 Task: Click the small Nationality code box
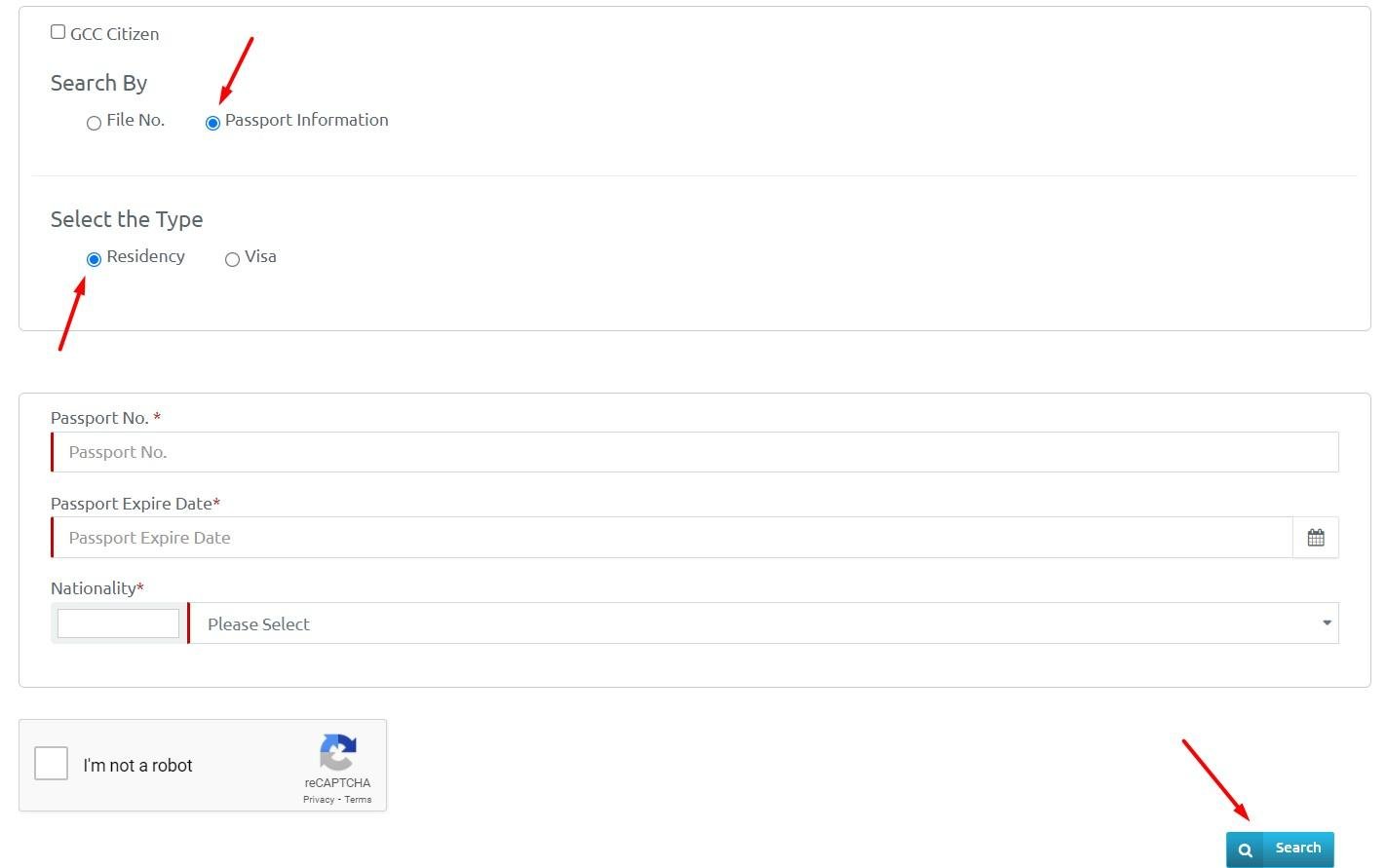(118, 623)
